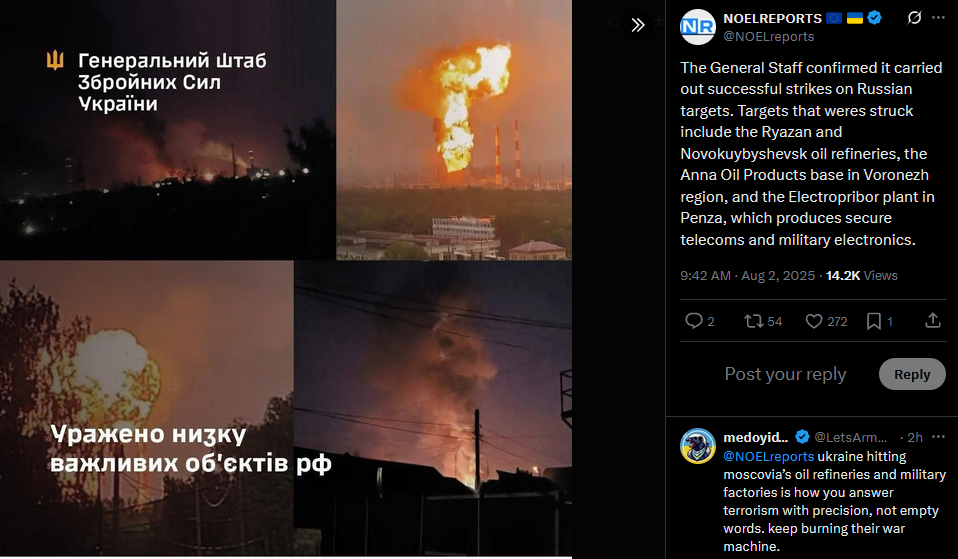Bookmark the NOELREPORTS post
Viewport: 958px width, 559px height.
[874, 321]
